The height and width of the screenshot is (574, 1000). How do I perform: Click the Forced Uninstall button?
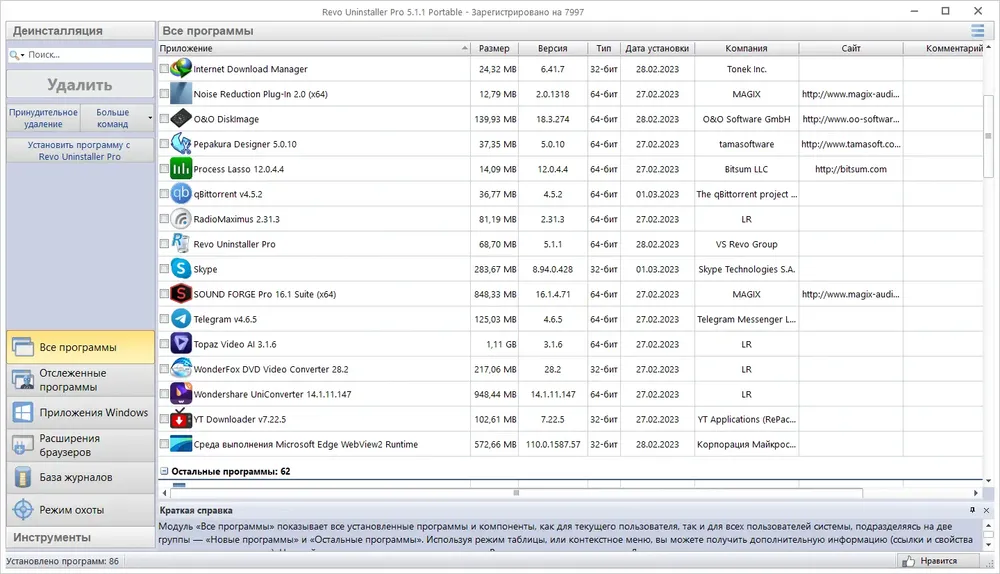click(43, 118)
